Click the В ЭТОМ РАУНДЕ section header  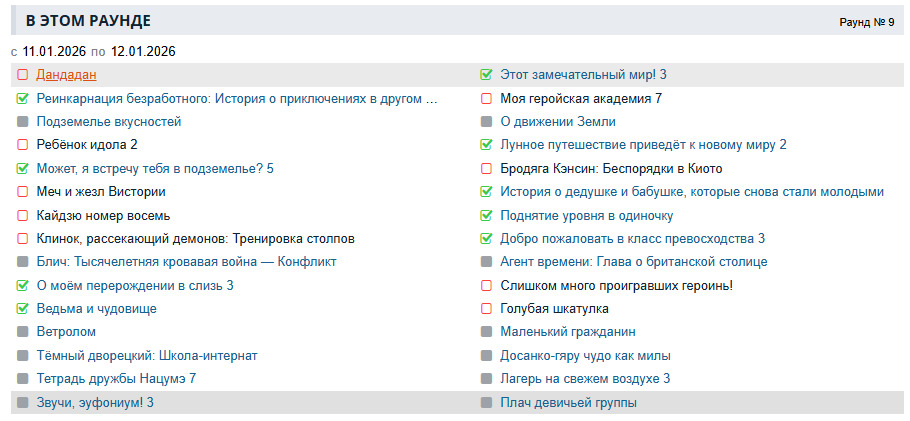point(88,21)
